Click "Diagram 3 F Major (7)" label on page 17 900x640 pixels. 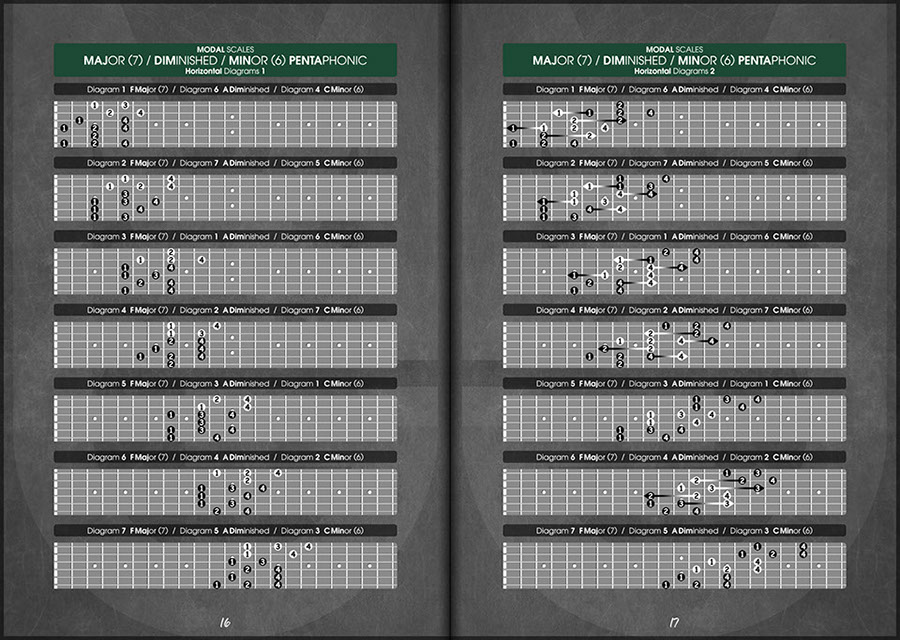pyautogui.click(x=577, y=236)
